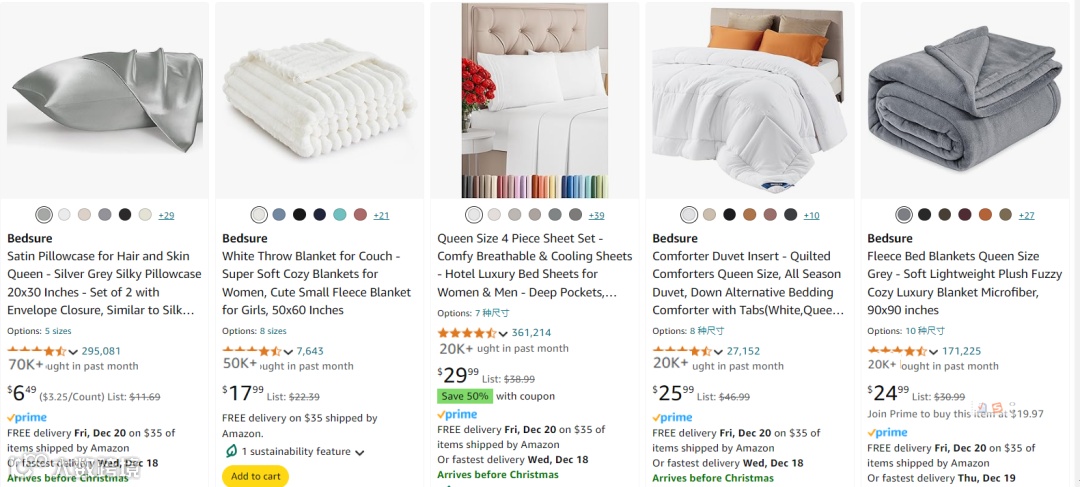Open the sustainability feature leaf icon
The image size is (1080, 487).
coord(231,452)
